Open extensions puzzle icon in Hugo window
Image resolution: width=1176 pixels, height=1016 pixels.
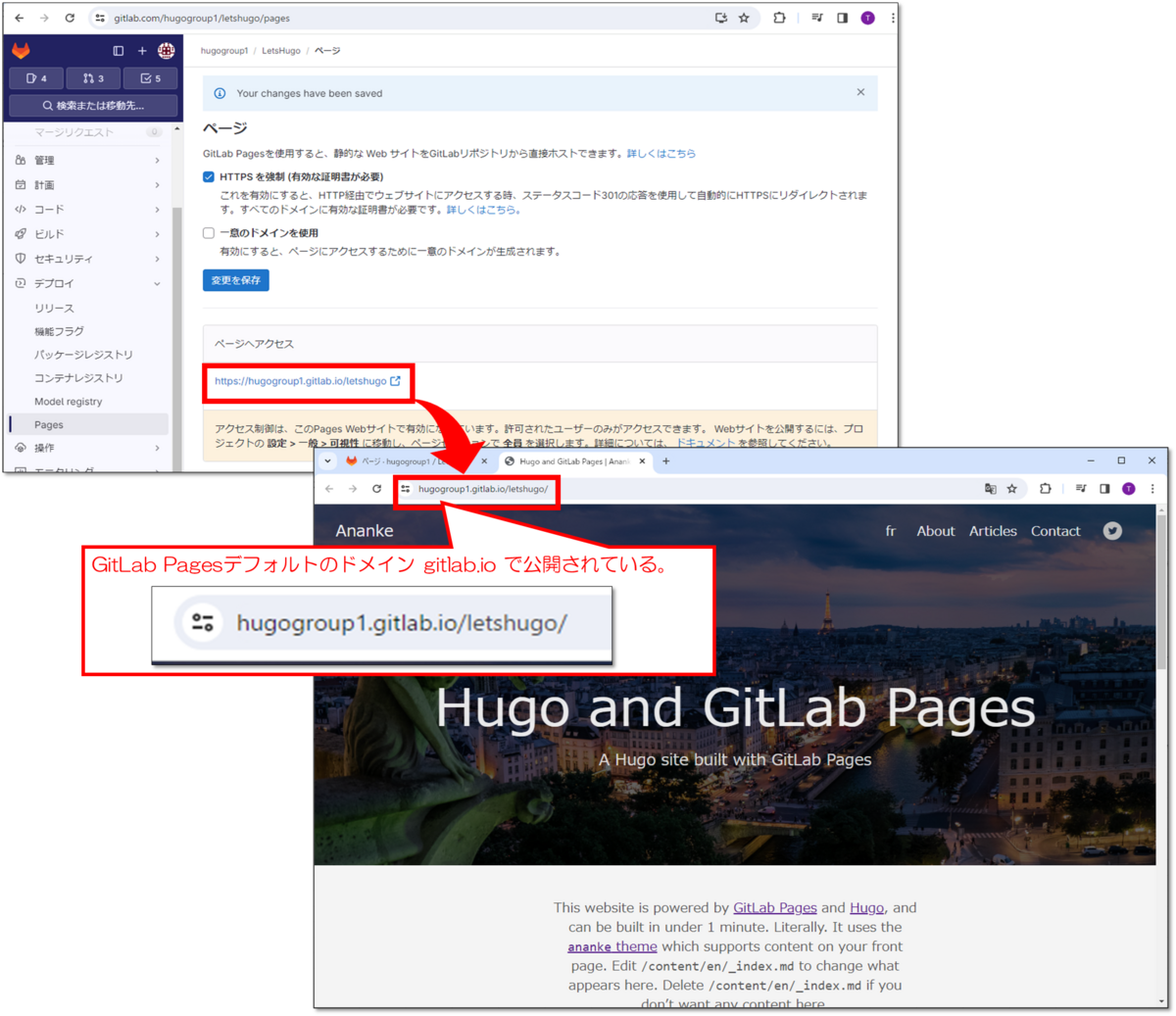point(1046,489)
